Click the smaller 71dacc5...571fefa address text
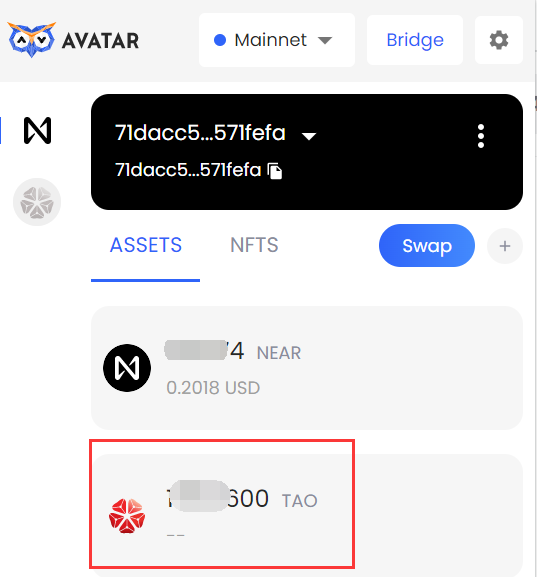 [188, 170]
